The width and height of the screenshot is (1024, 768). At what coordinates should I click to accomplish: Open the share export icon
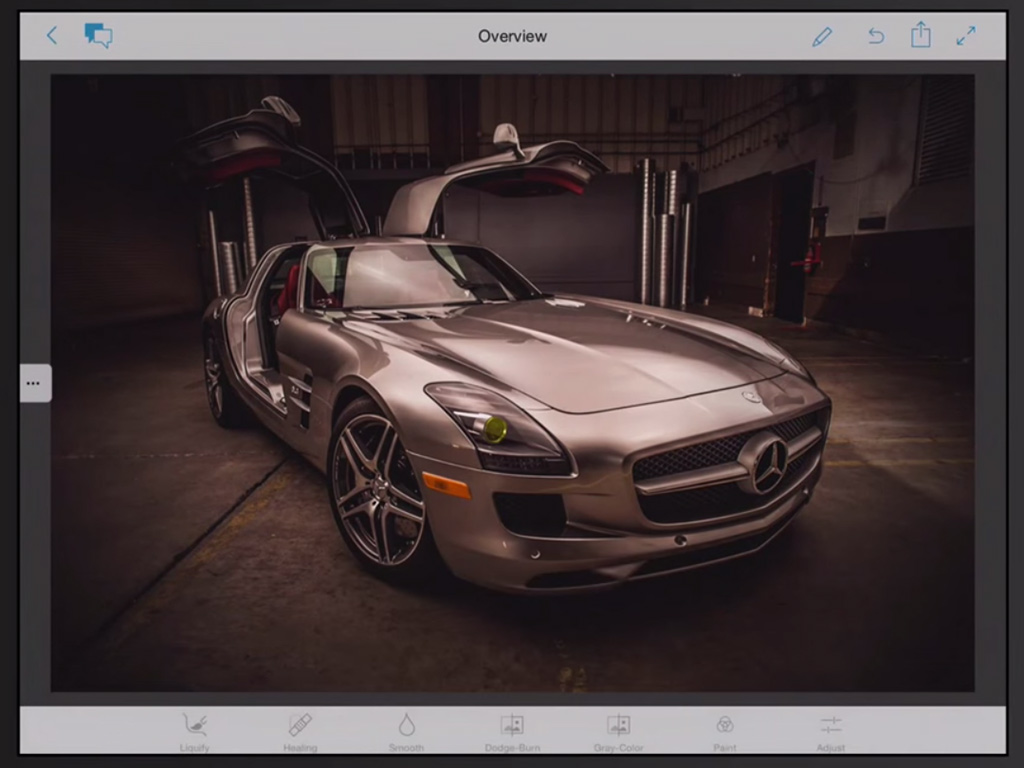[920, 36]
